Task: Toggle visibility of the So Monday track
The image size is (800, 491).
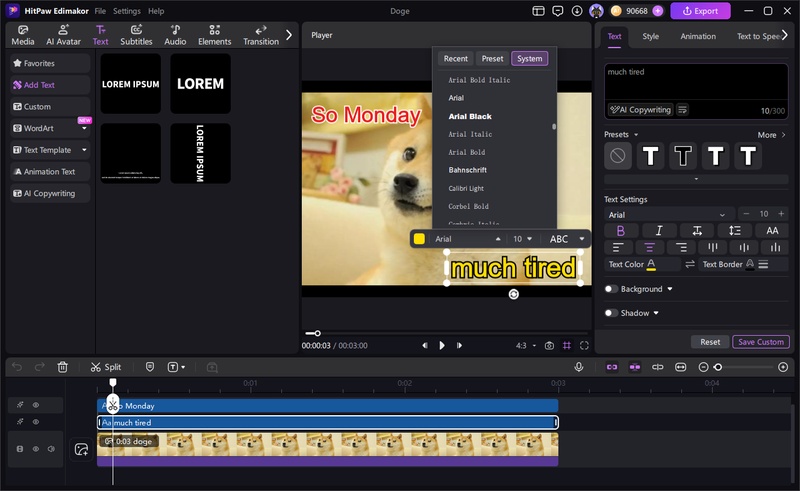Action: tap(36, 405)
